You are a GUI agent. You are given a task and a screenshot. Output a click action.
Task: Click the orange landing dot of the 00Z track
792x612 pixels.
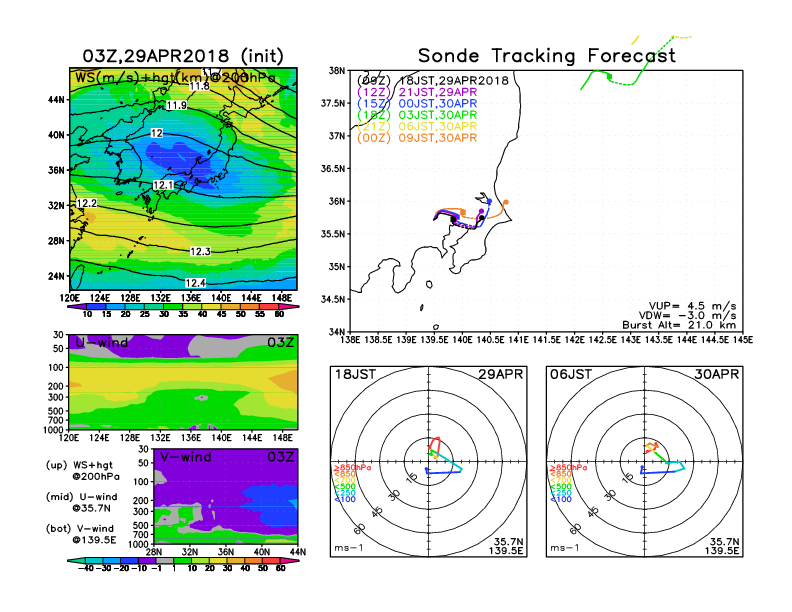pyautogui.click(x=506, y=202)
